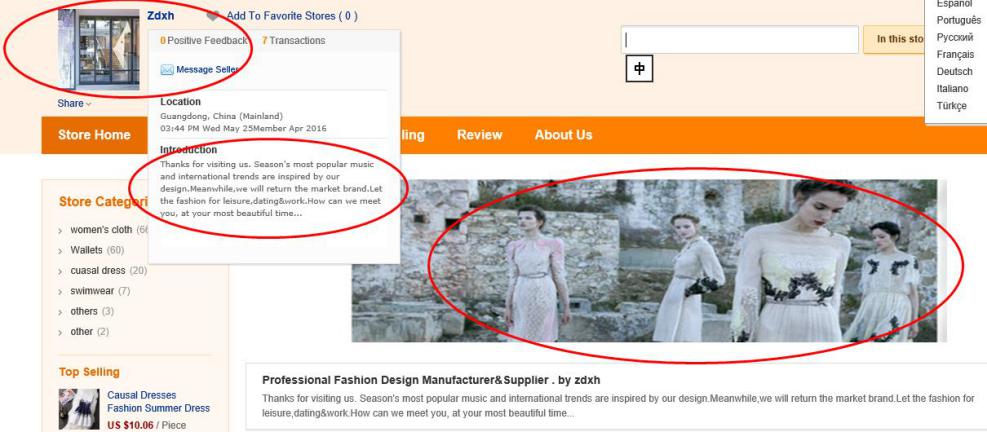Open the Causal Dresses product thumbnail
This screenshot has width=987, height=432.
[x=79, y=407]
